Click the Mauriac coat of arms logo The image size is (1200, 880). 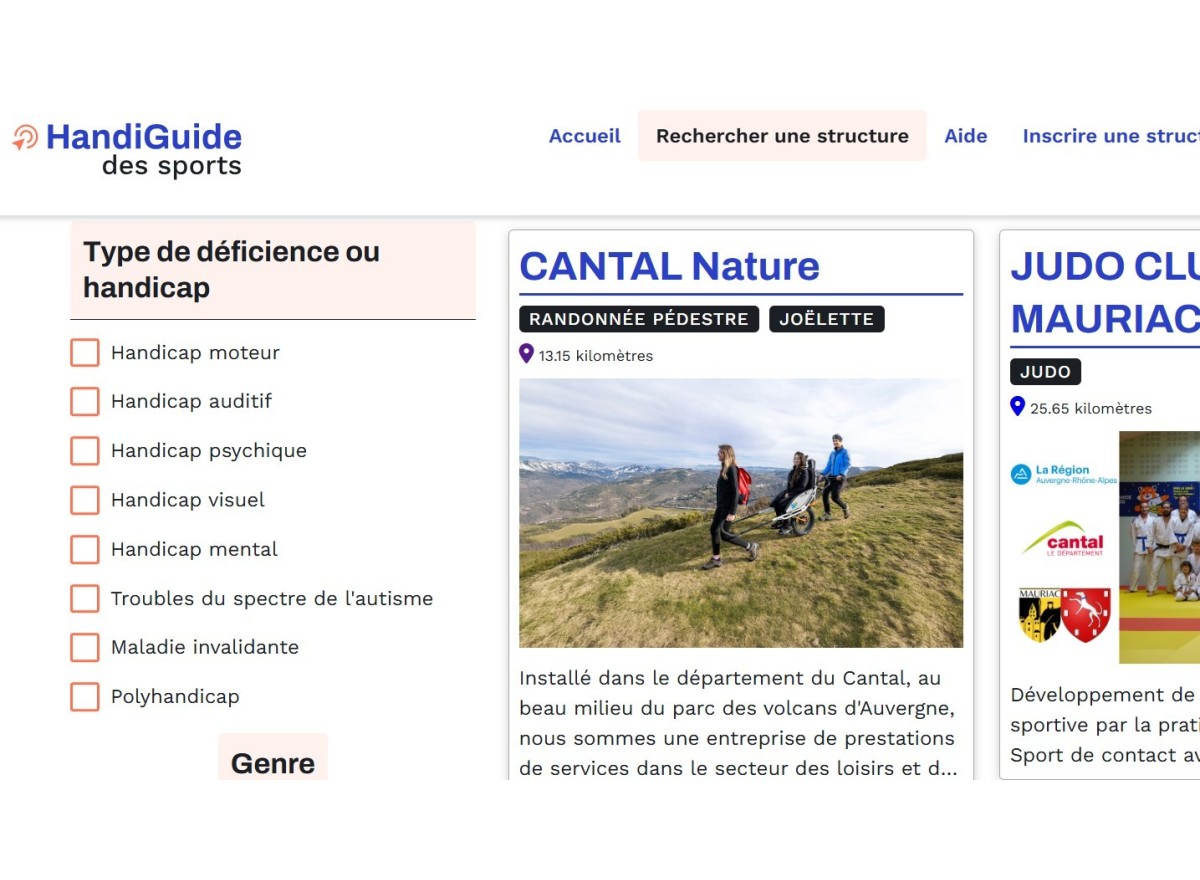click(x=1064, y=614)
